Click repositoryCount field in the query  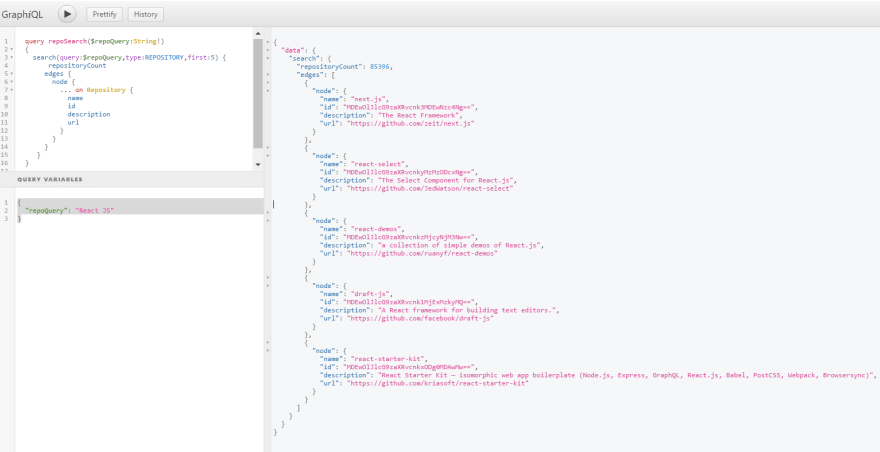[x=77, y=66]
